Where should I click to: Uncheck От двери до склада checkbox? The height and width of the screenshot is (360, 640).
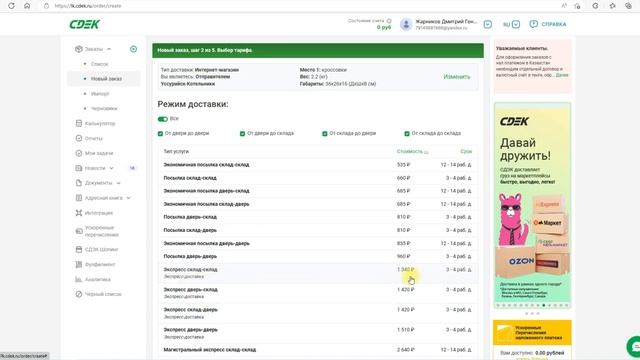pos(242,133)
